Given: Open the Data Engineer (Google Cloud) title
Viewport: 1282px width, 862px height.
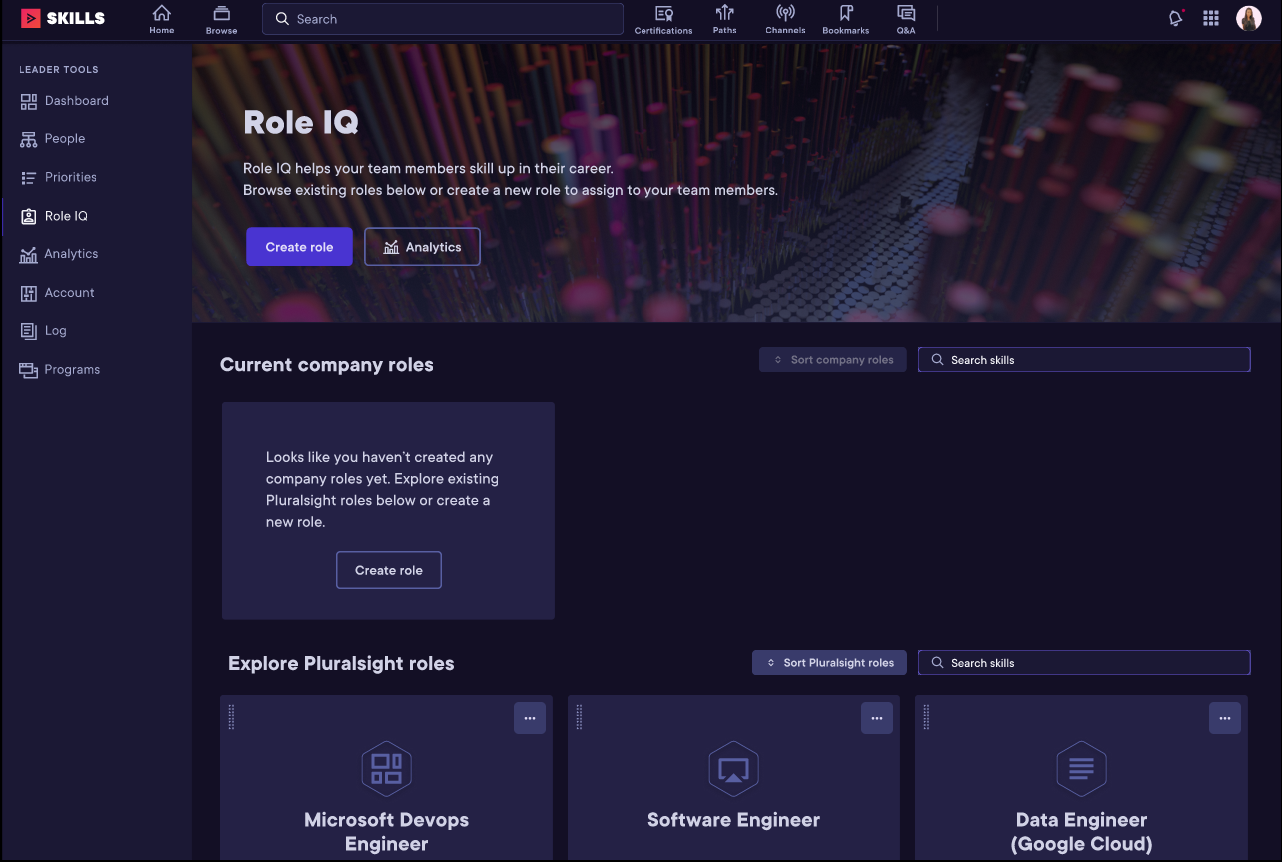Looking at the screenshot, I should 1081,832.
